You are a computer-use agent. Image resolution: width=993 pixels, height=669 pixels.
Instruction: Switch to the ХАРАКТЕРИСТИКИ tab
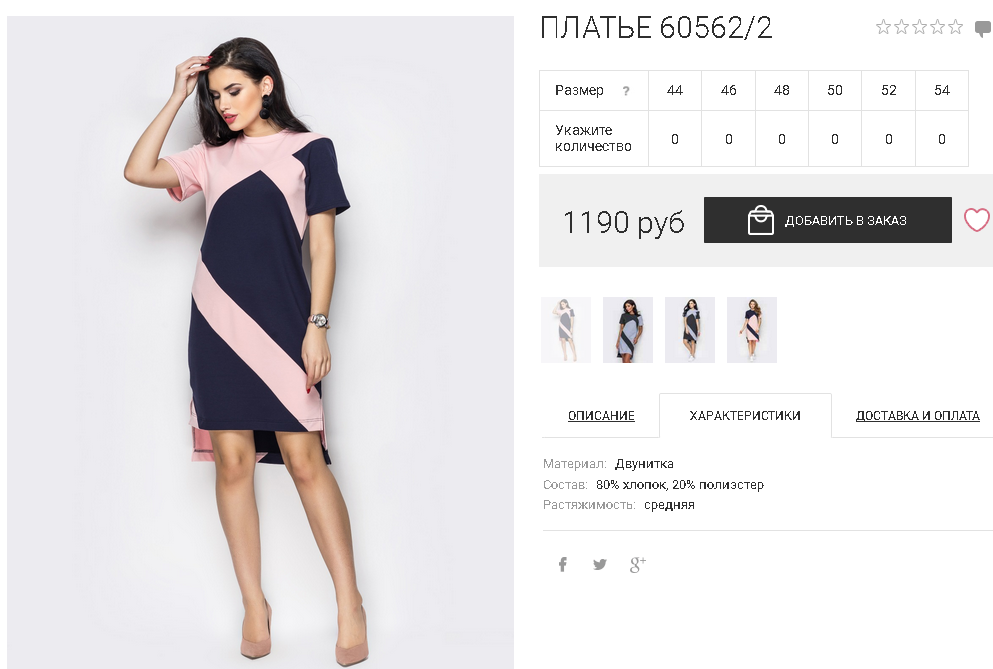coord(745,416)
